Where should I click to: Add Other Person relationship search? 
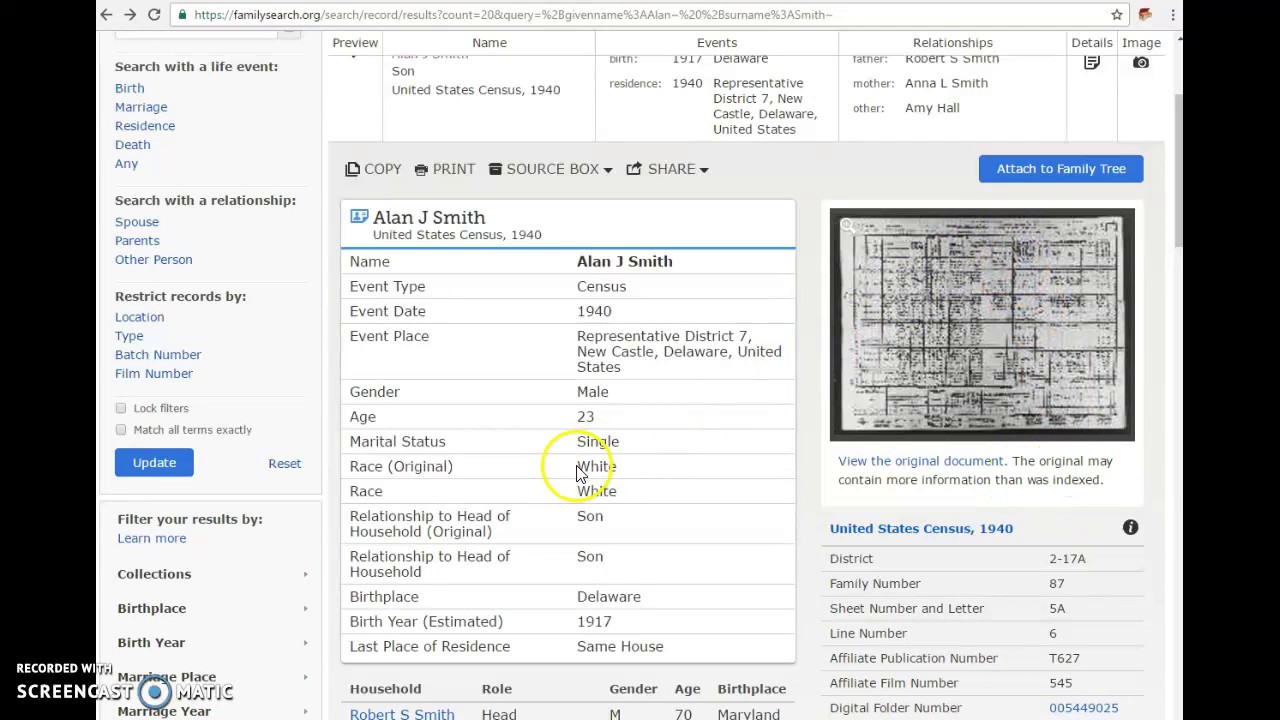154,260
